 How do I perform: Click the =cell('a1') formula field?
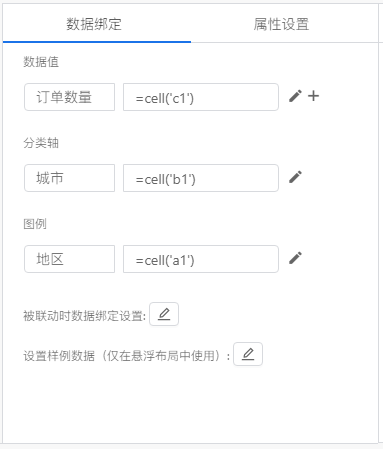tap(201, 259)
